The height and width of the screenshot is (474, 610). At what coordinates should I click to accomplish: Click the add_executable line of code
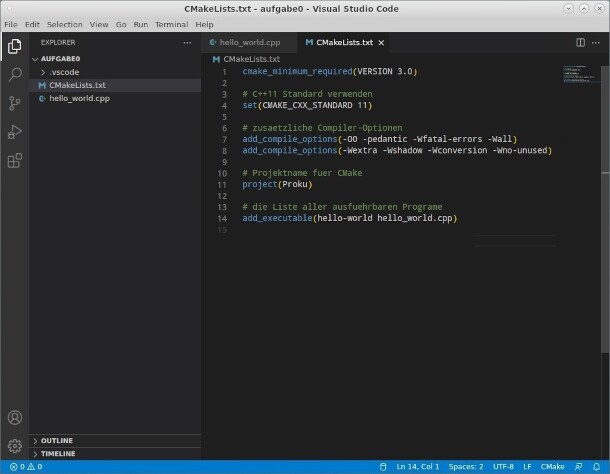pos(350,218)
